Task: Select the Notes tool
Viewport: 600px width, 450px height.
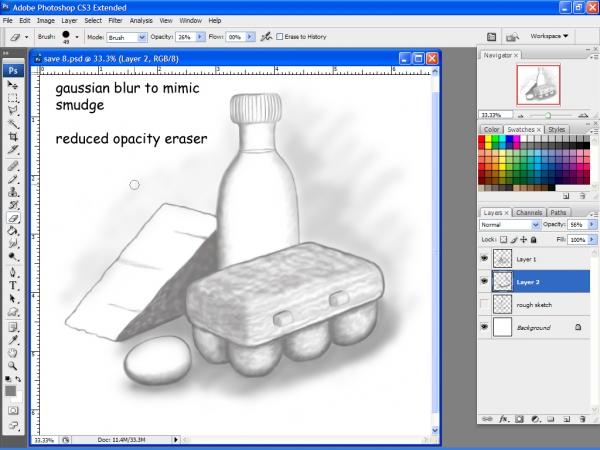Action: 13,328
